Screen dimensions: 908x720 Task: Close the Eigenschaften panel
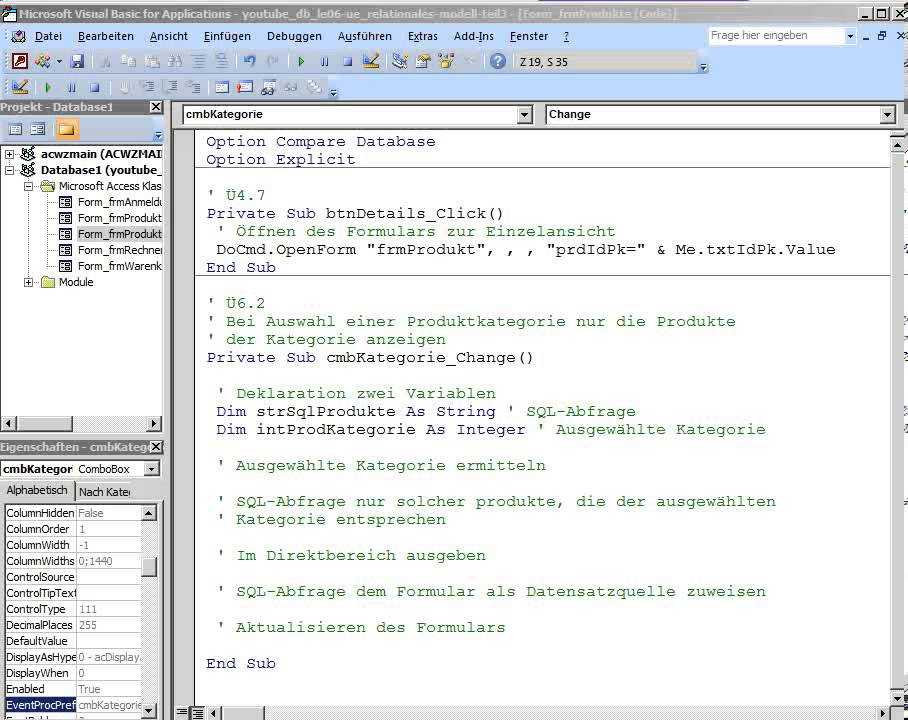coord(156,447)
